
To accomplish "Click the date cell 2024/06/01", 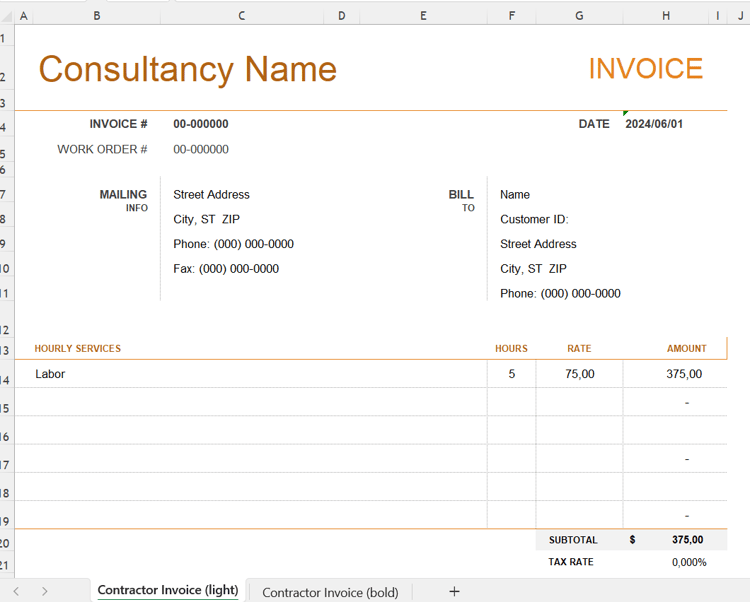I will pyautogui.click(x=654, y=124).
